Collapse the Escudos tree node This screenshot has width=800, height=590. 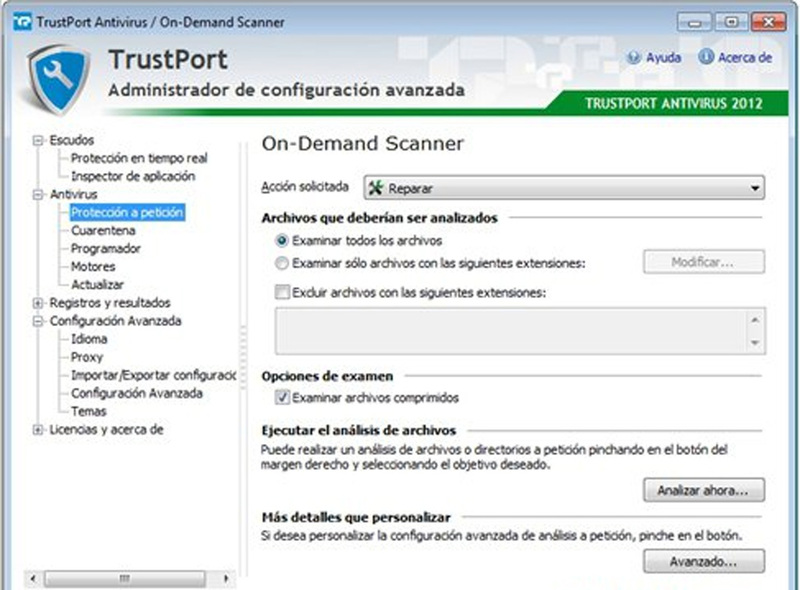38,140
